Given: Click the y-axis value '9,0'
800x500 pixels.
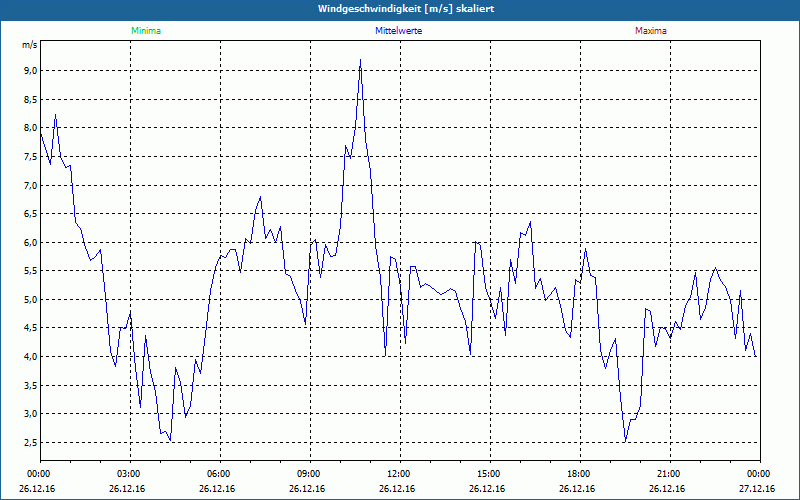Looking at the screenshot, I should click(31, 70).
